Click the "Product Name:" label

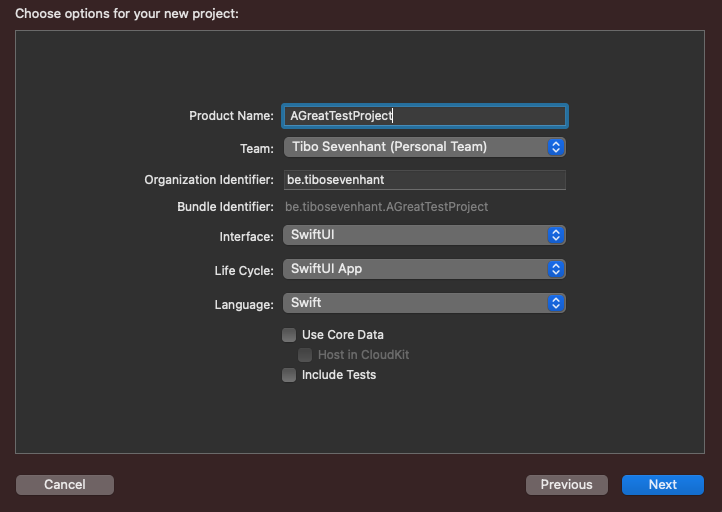coord(231,116)
